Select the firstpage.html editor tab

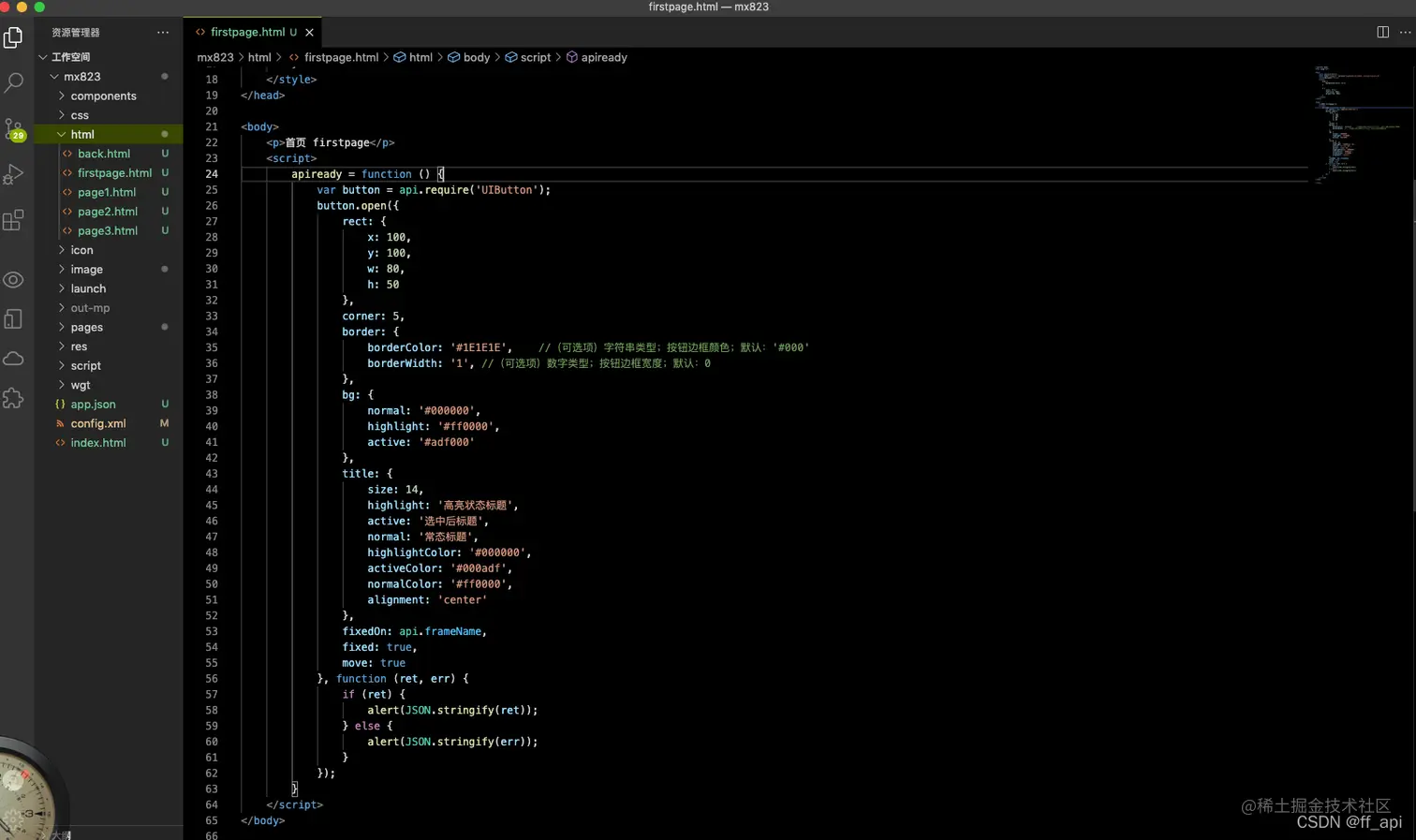click(x=247, y=32)
